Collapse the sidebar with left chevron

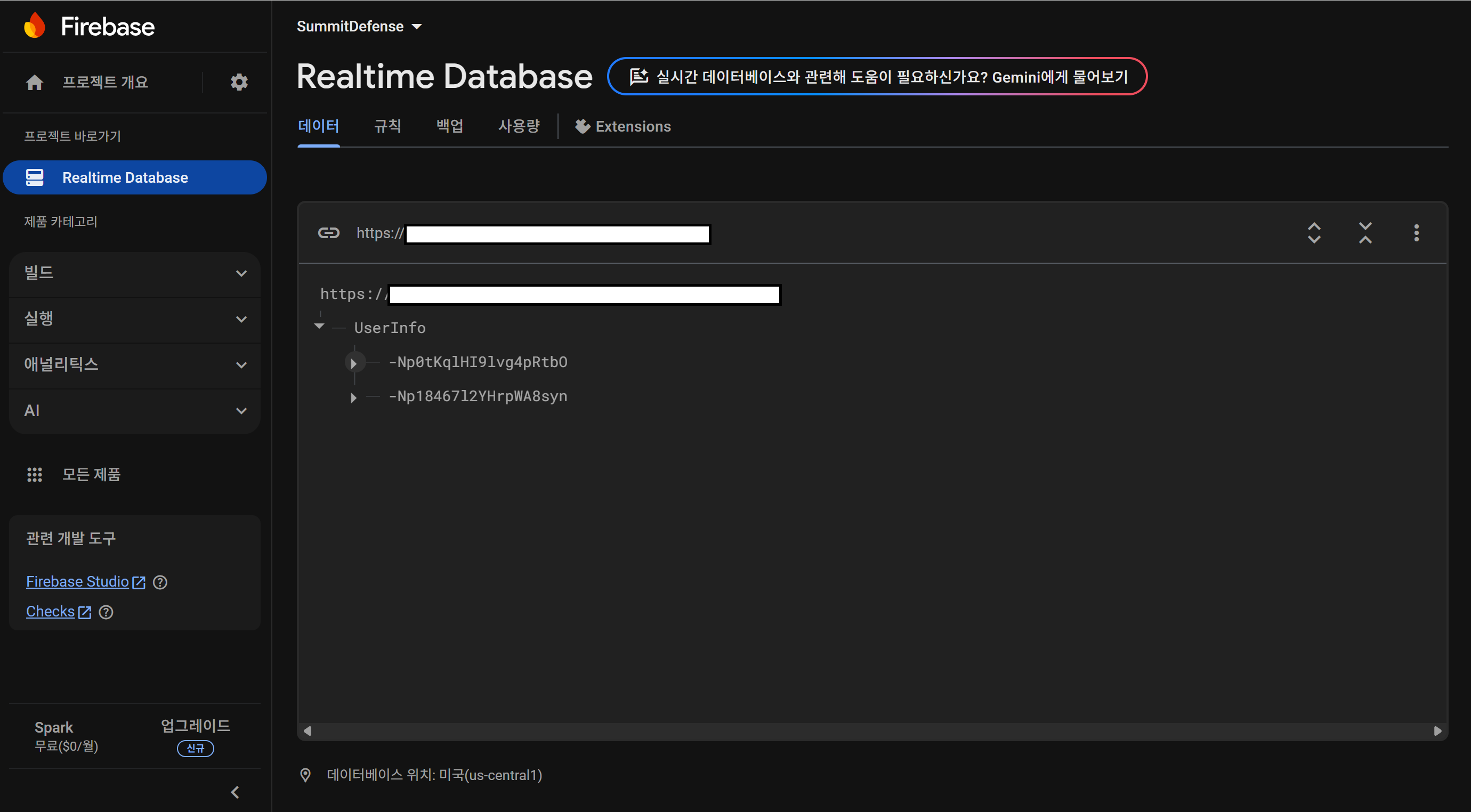[x=235, y=792]
